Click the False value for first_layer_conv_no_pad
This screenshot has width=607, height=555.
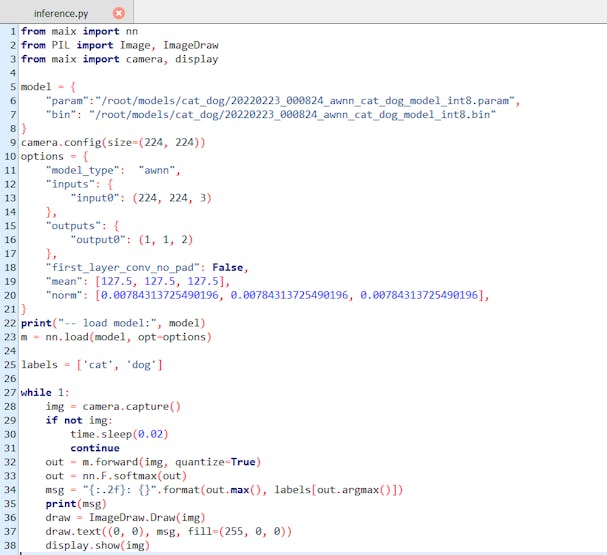coord(230,267)
